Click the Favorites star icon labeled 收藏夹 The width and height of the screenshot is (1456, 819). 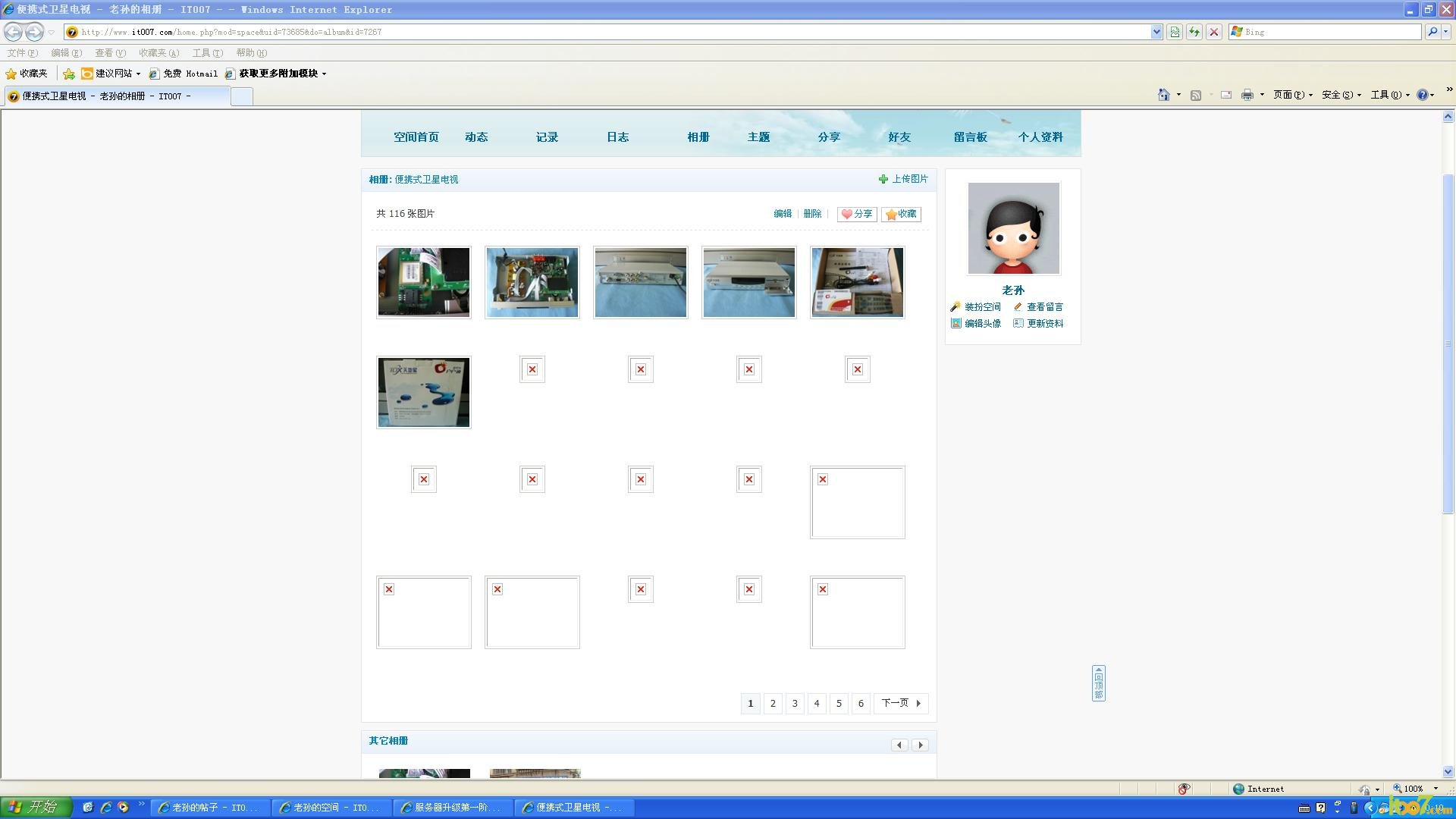coord(27,74)
